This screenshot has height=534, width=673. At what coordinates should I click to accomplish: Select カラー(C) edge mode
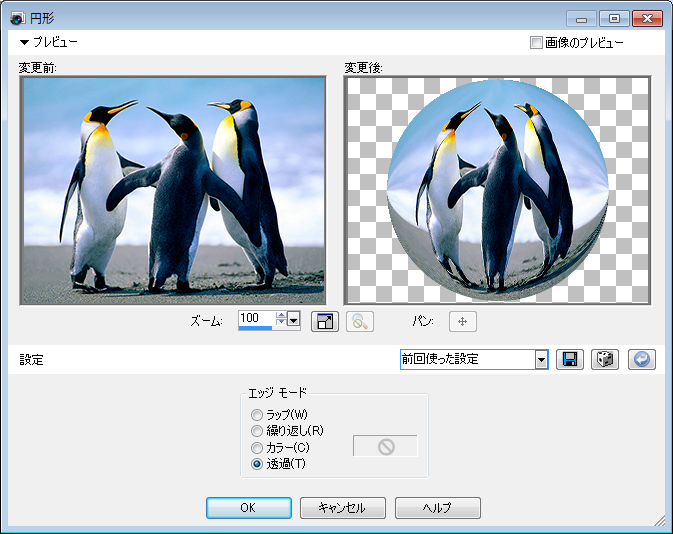click(x=257, y=448)
